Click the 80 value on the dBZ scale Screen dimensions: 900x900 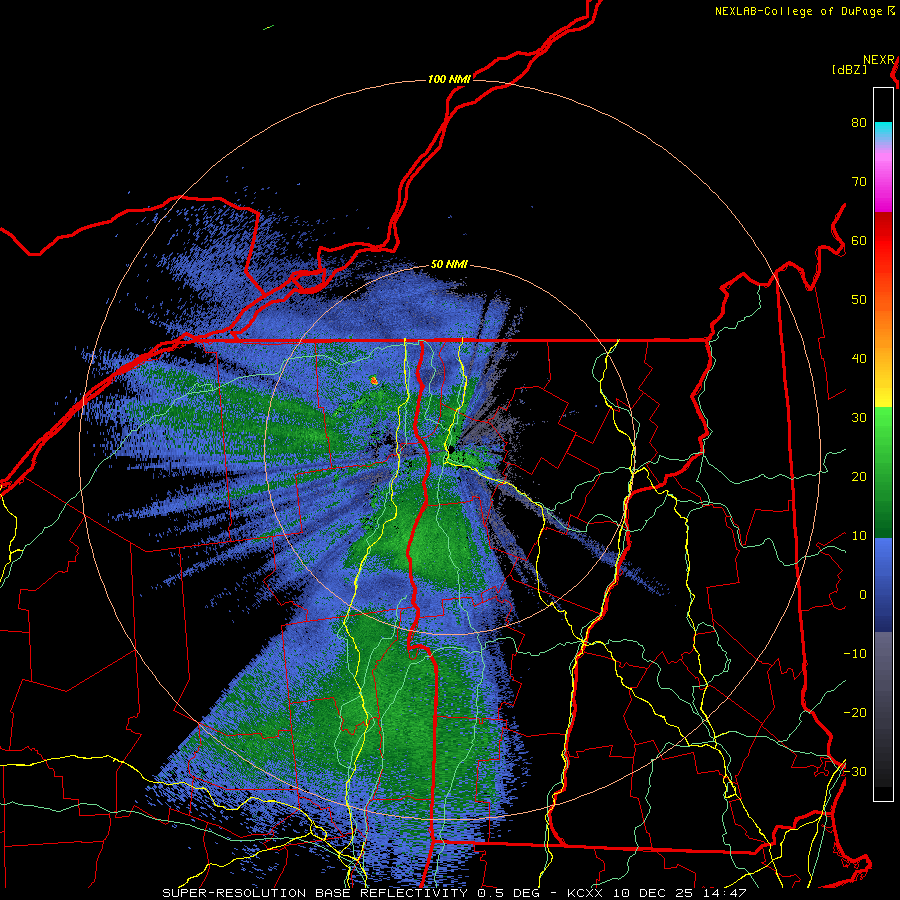[859, 123]
